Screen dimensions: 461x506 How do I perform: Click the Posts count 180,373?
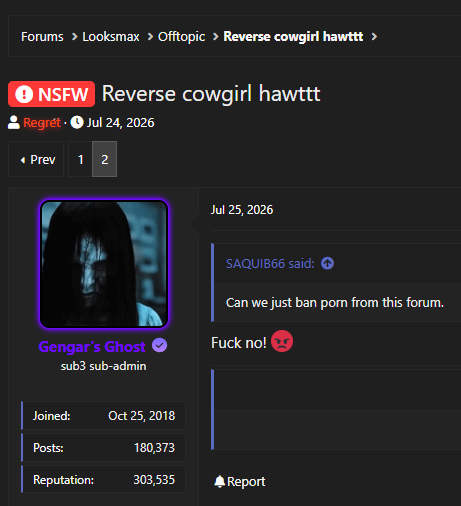coord(154,448)
